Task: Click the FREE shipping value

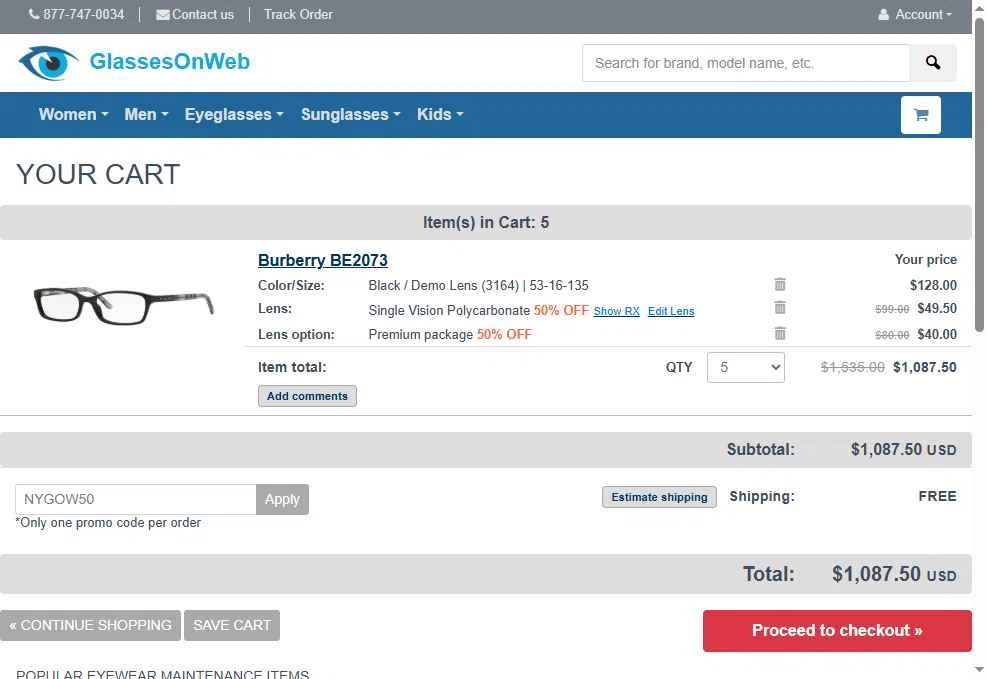Action: click(937, 497)
